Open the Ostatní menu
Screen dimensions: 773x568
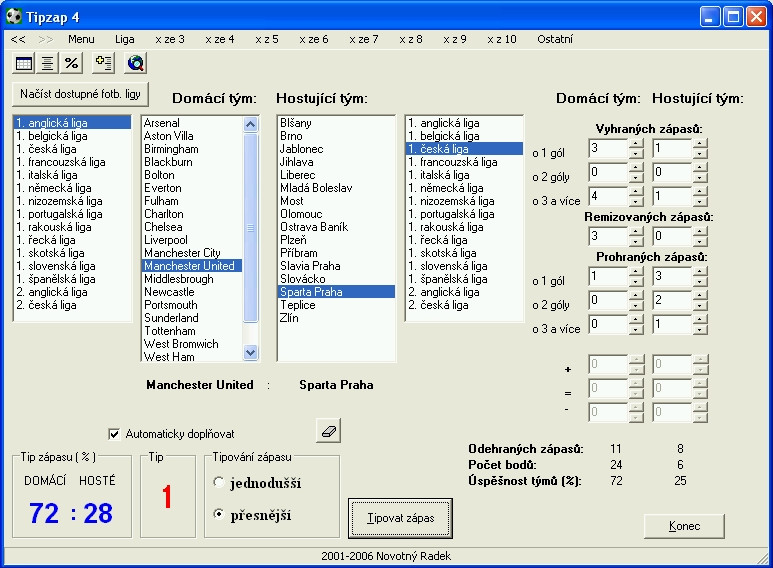(555, 39)
